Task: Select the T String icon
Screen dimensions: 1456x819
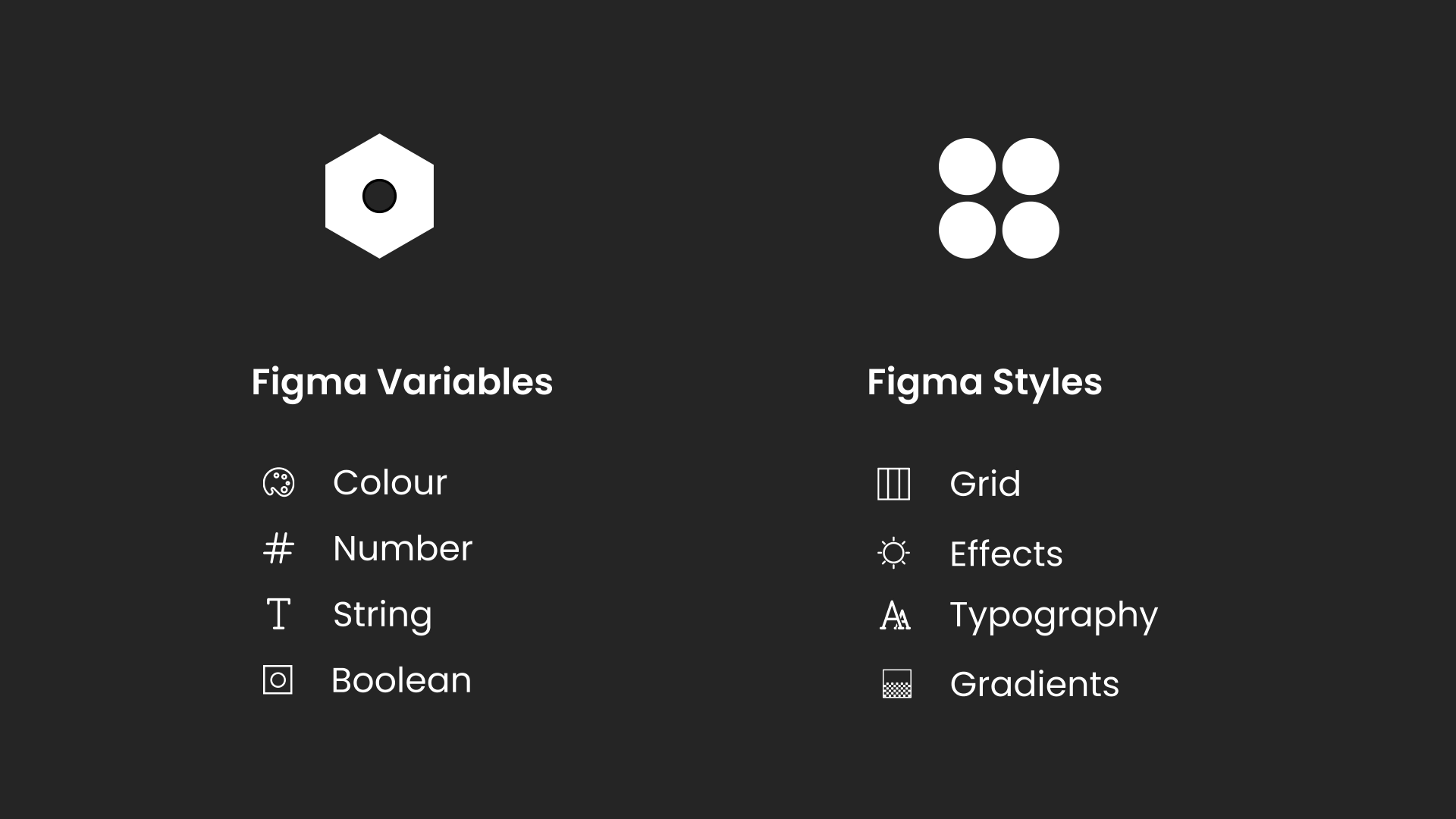Action: pyautogui.click(x=278, y=614)
